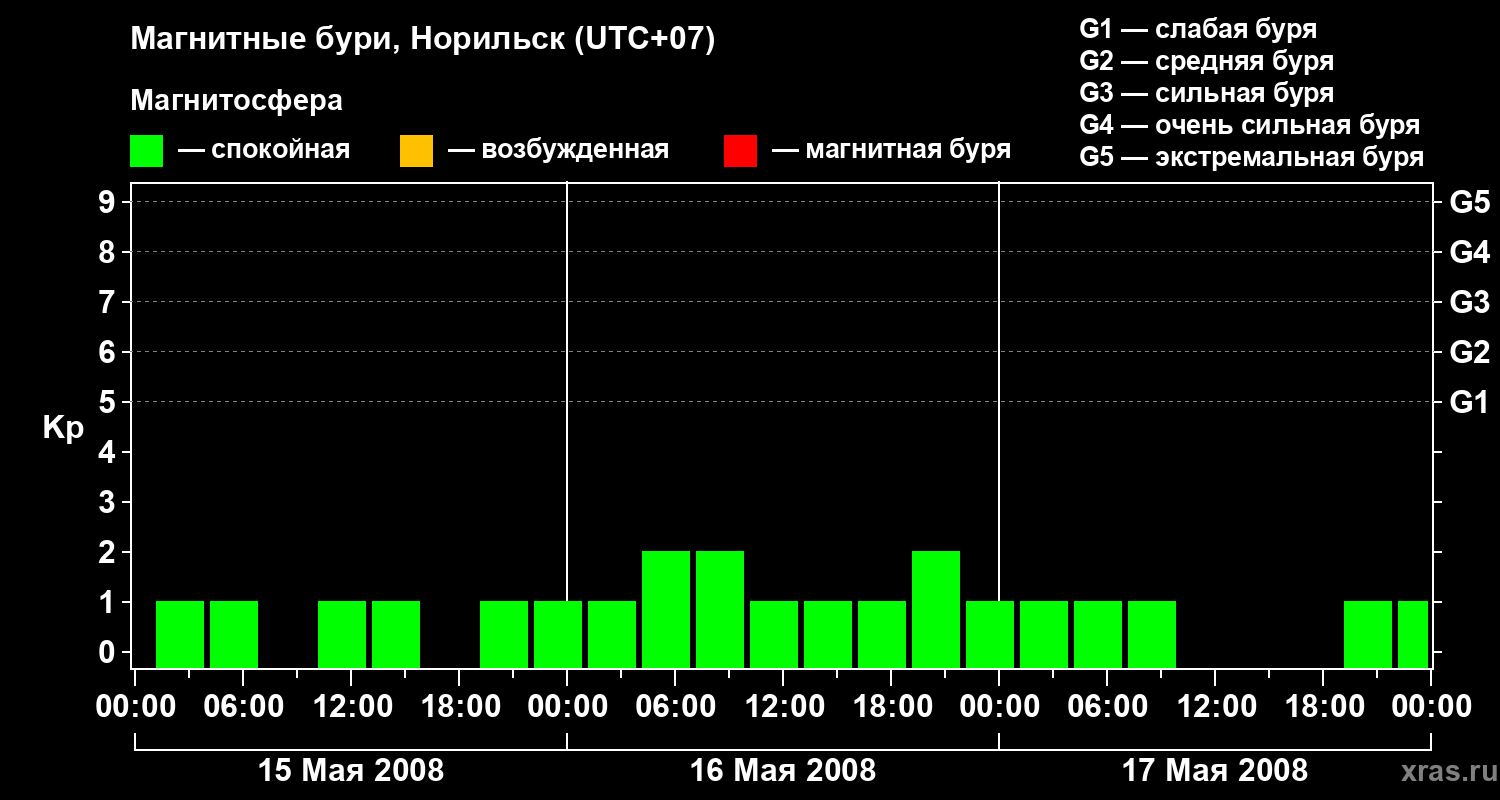1500x800 pixels.
Task: Click the '— спокойная' legend label
Action: click(264, 150)
